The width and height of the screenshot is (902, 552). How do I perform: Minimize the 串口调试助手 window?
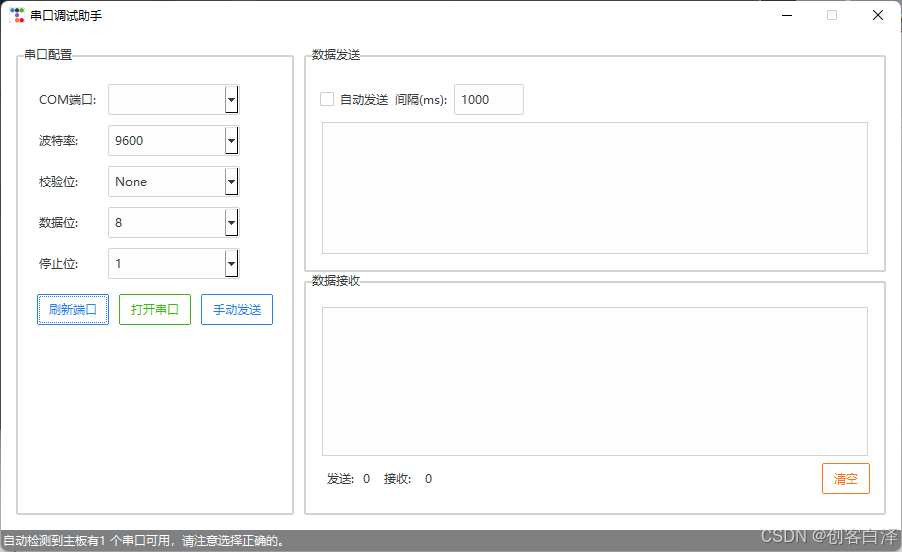pos(787,16)
